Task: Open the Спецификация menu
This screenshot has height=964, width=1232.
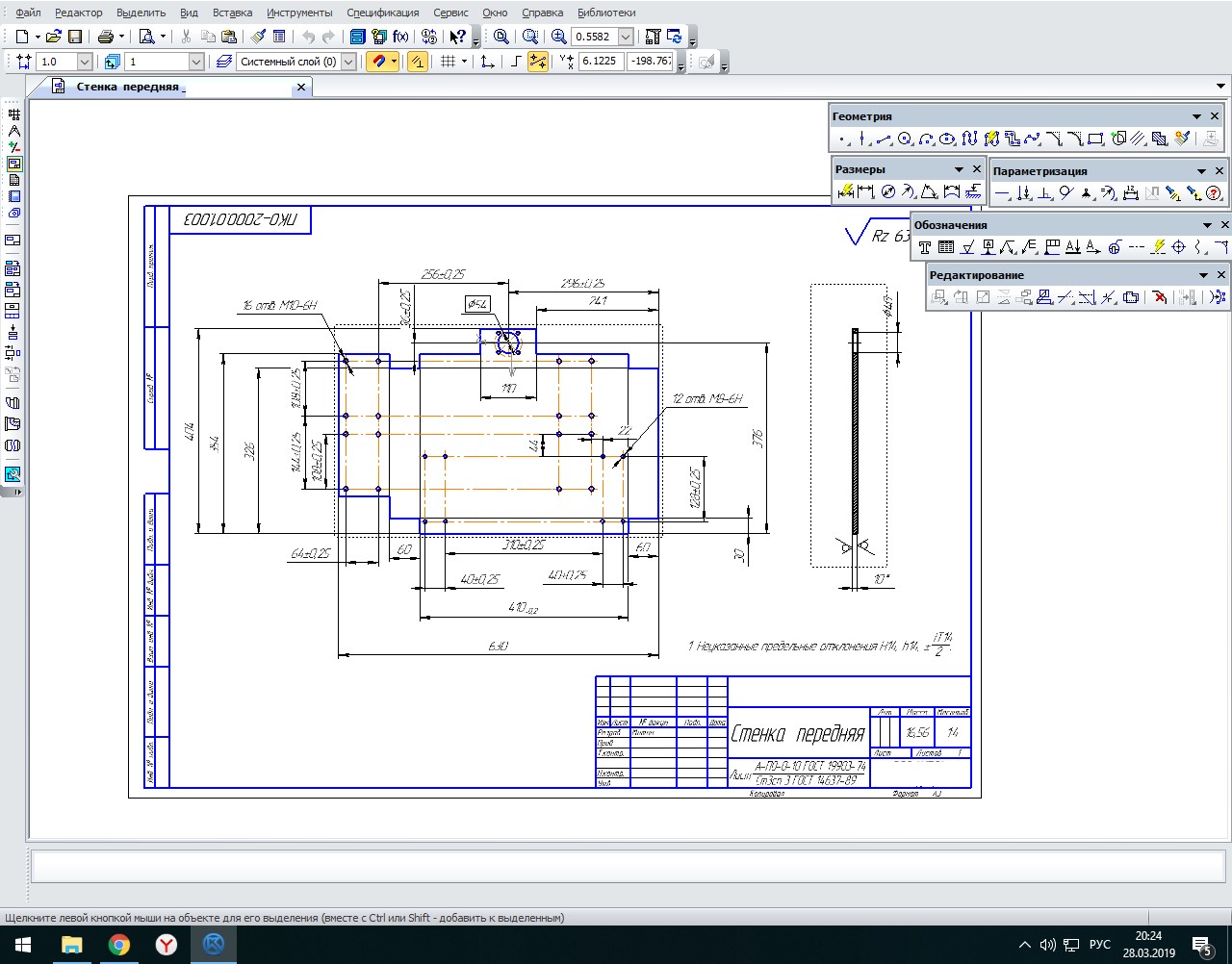Action: point(382,13)
